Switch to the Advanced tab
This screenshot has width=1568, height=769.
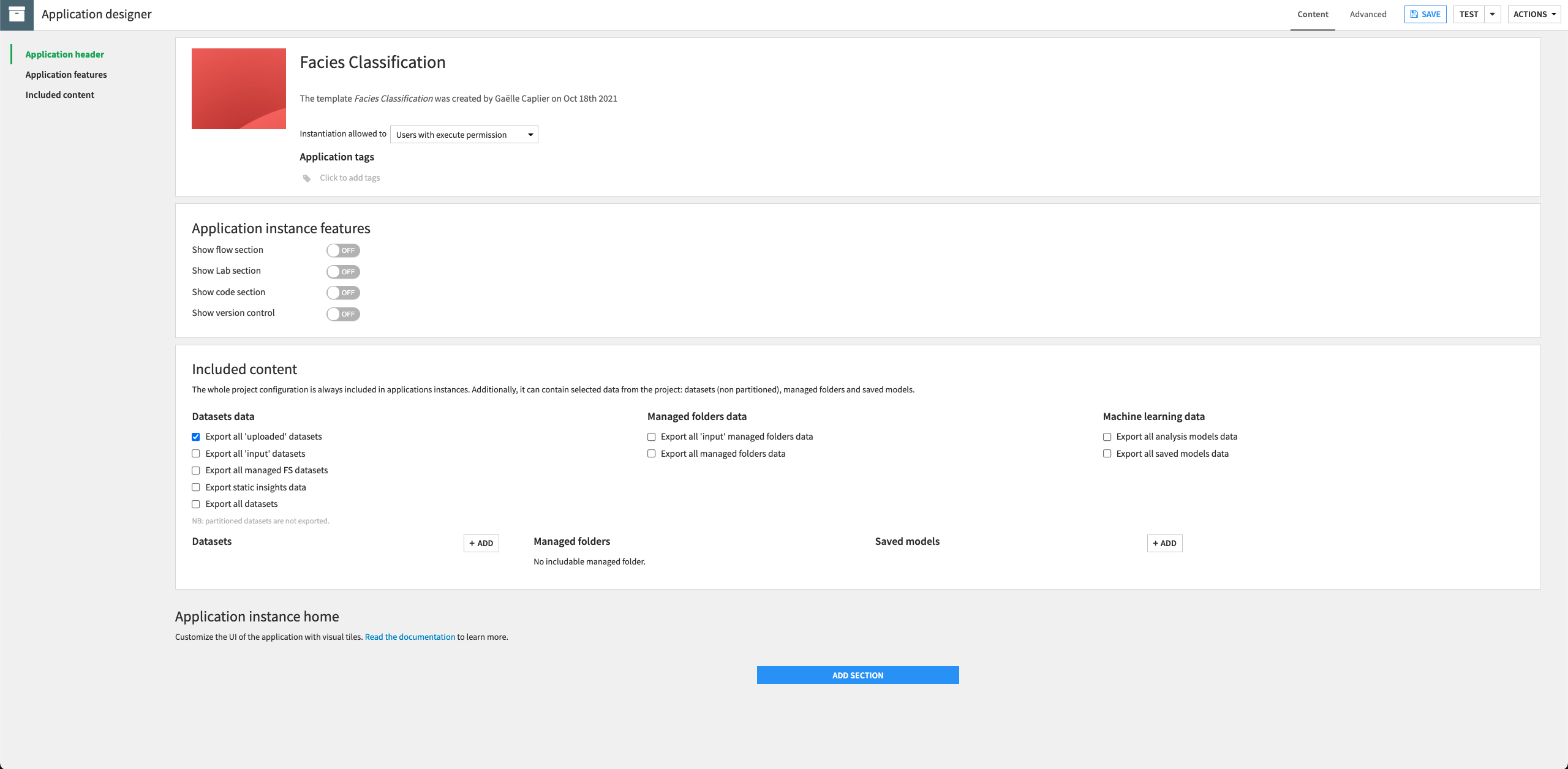(x=1368, y=13)
